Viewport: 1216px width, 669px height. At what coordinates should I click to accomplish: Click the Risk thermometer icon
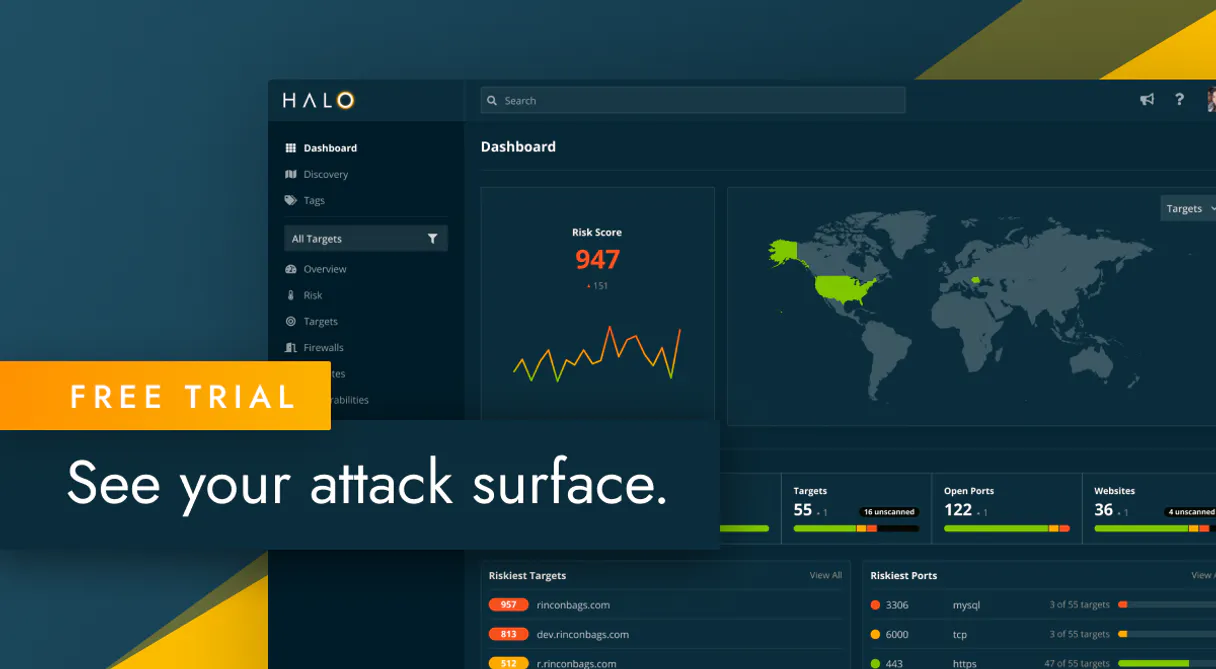point(290,295)
